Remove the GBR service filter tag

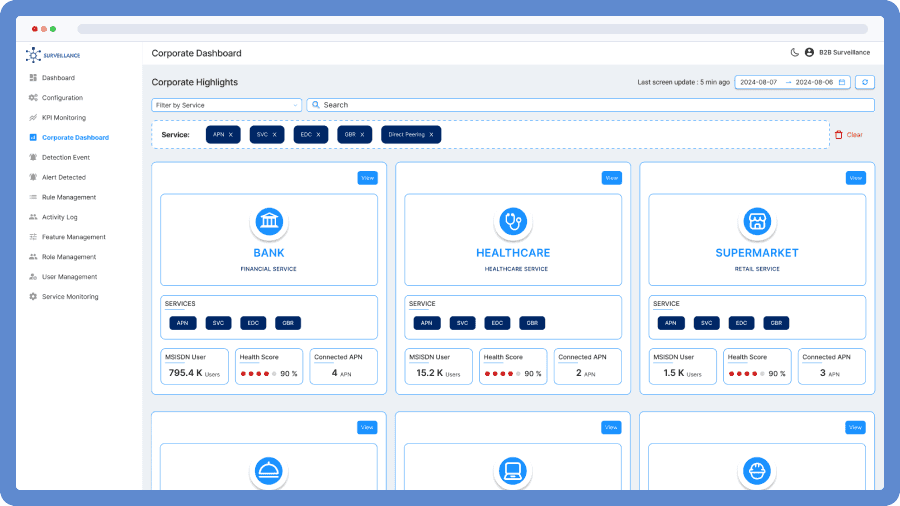click(x=362, y=135)
